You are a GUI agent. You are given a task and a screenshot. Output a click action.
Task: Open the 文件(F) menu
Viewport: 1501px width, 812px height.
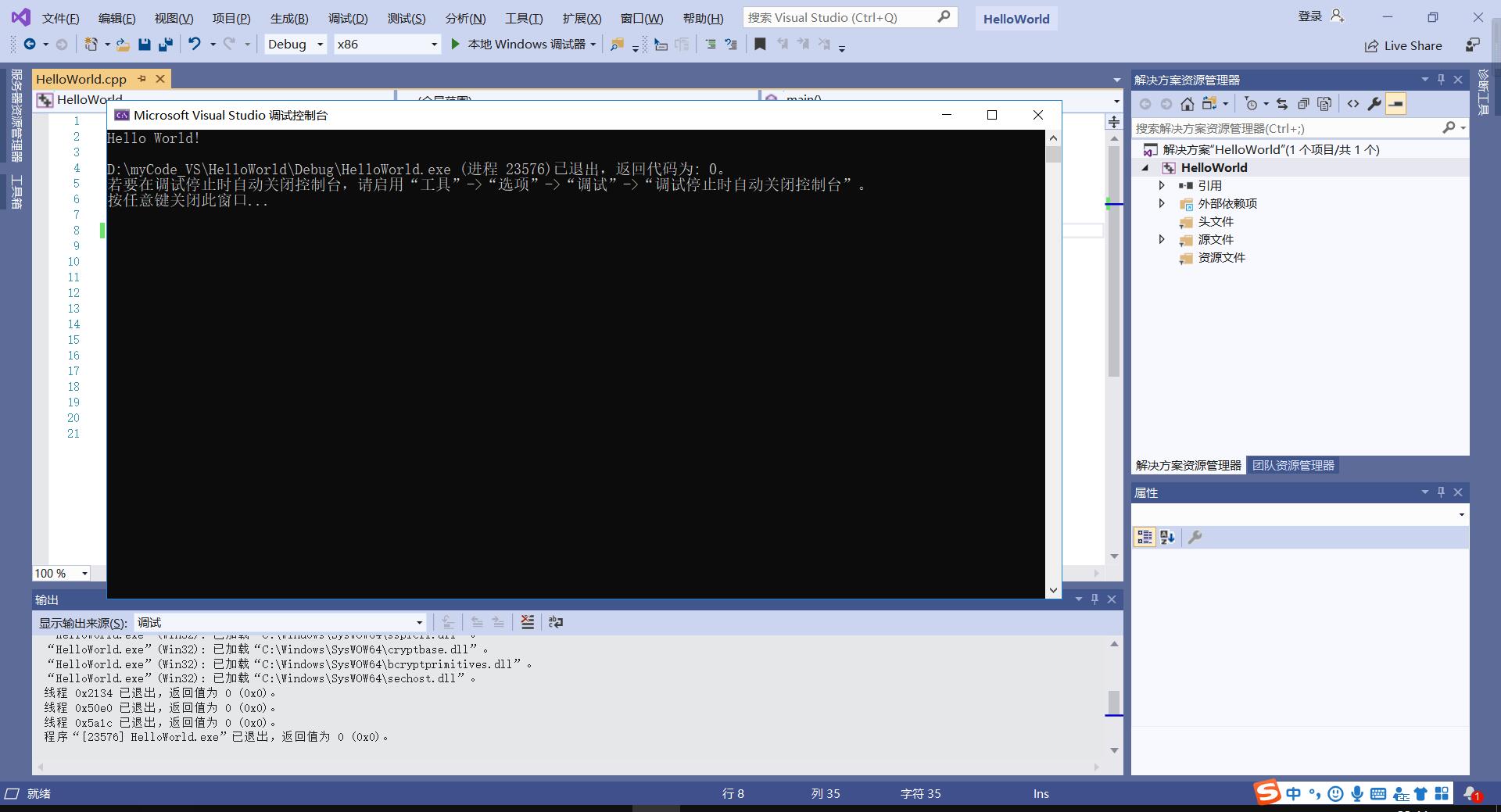60,18
